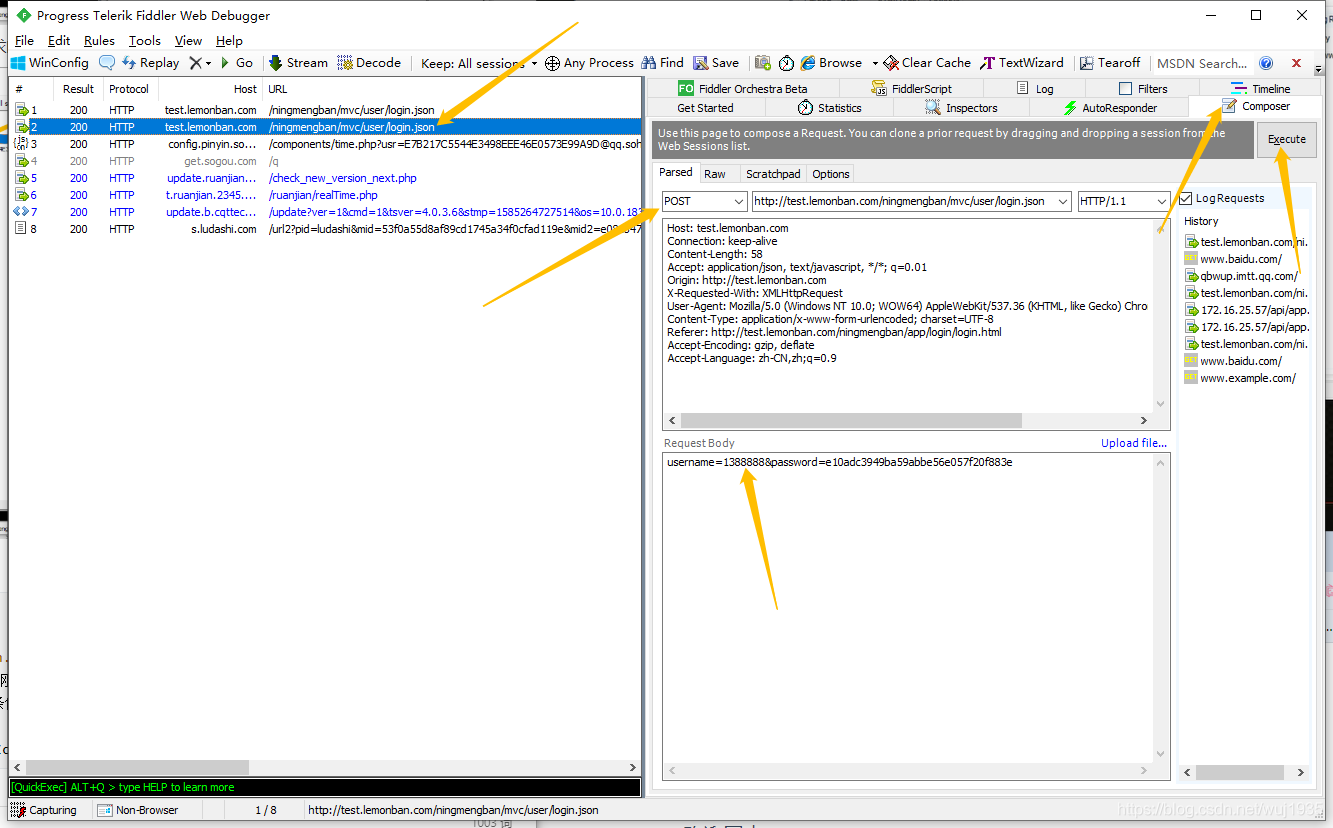Viewport: 1333px width, 828px height.
Task: Select qbwup.imtt.qq.com/ in History
Action: (1249, 276)
